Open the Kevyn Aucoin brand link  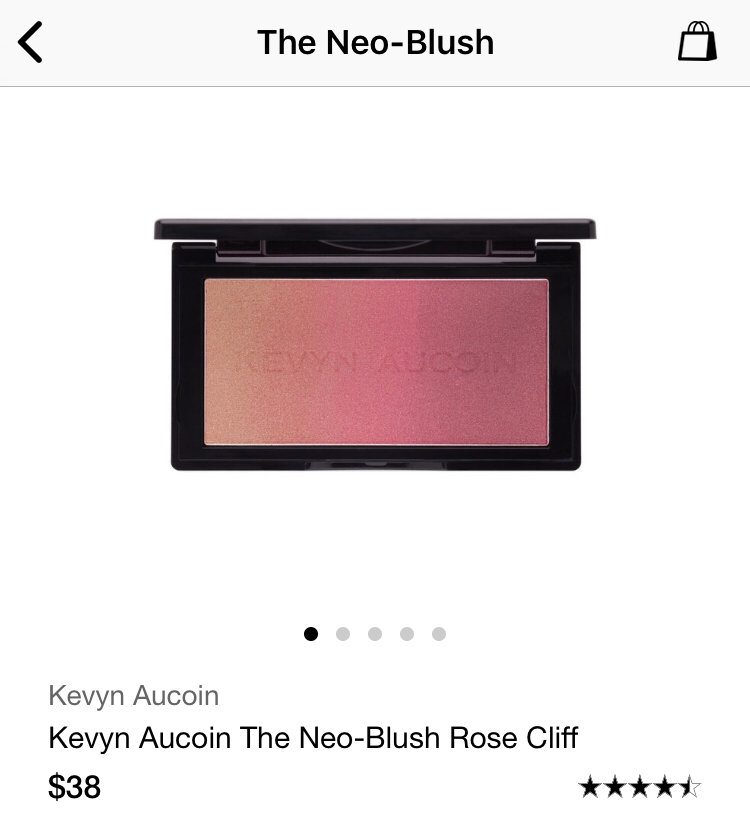(x=133, y=696)
